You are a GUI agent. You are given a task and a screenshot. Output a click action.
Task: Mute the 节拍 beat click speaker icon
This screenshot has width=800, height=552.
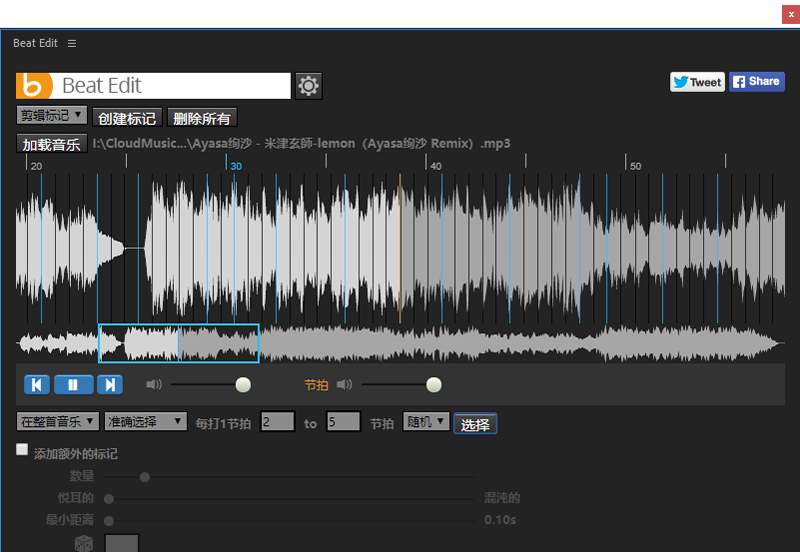click(x=344, y=384)
